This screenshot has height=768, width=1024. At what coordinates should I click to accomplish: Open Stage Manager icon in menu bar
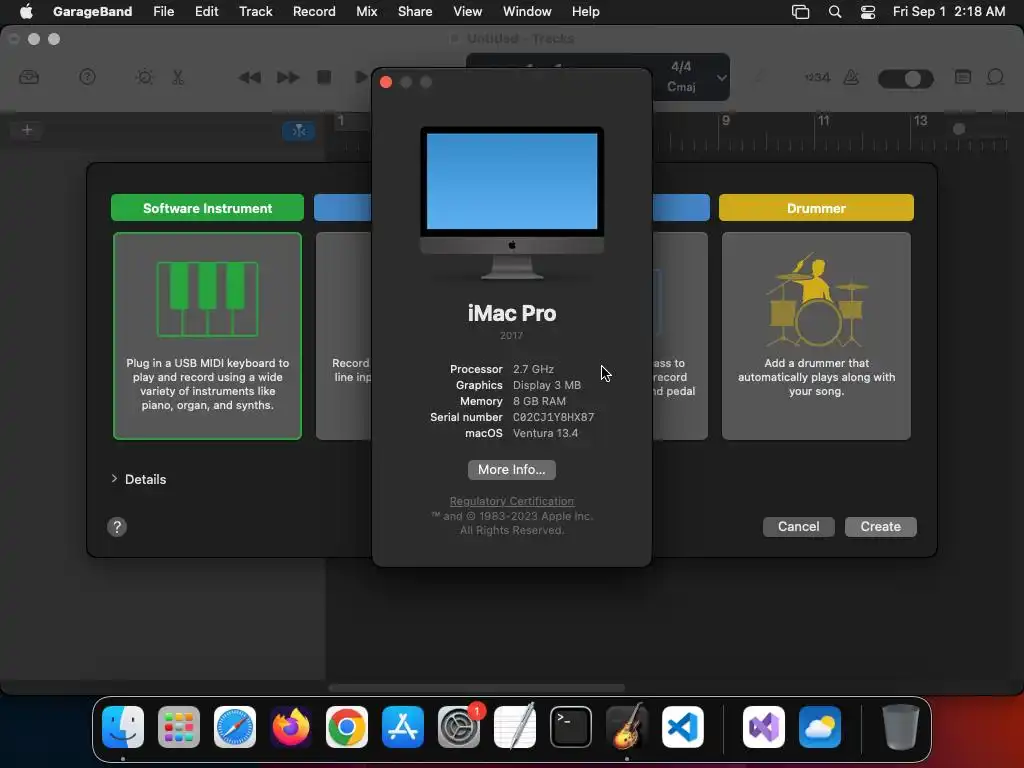point(800,11)
